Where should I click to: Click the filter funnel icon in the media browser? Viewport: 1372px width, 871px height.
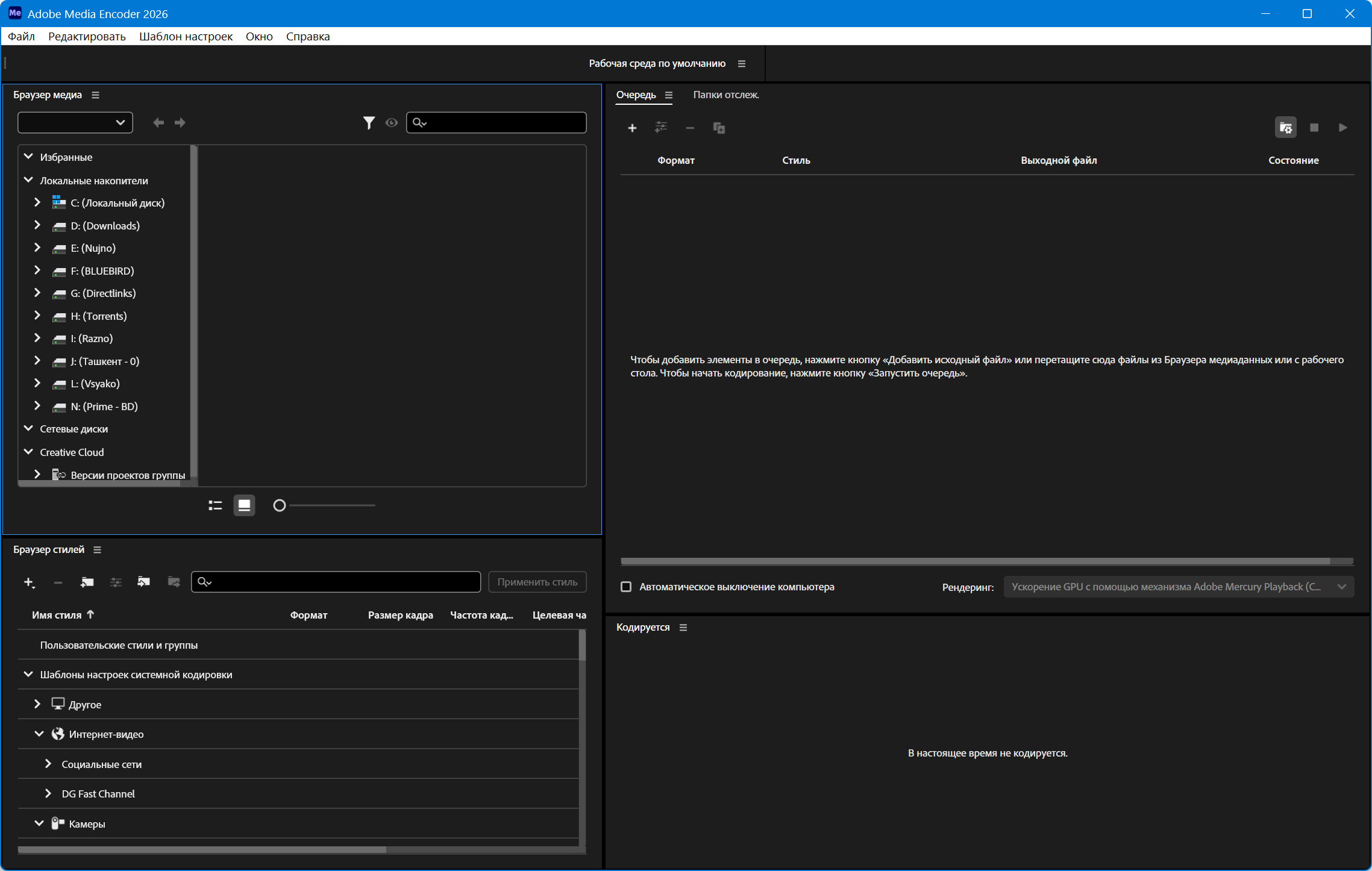[369, 123]
